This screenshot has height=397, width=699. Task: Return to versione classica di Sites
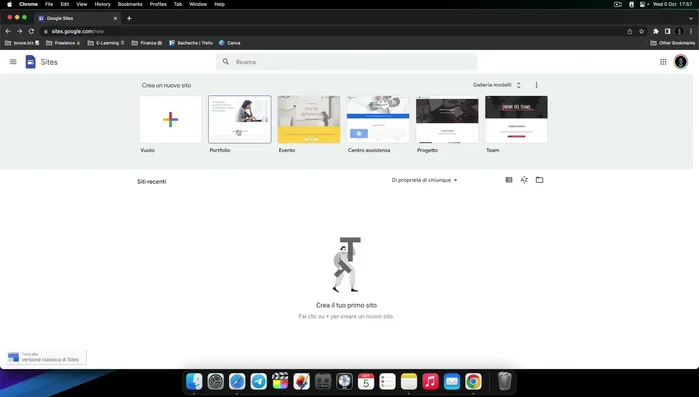46,357
